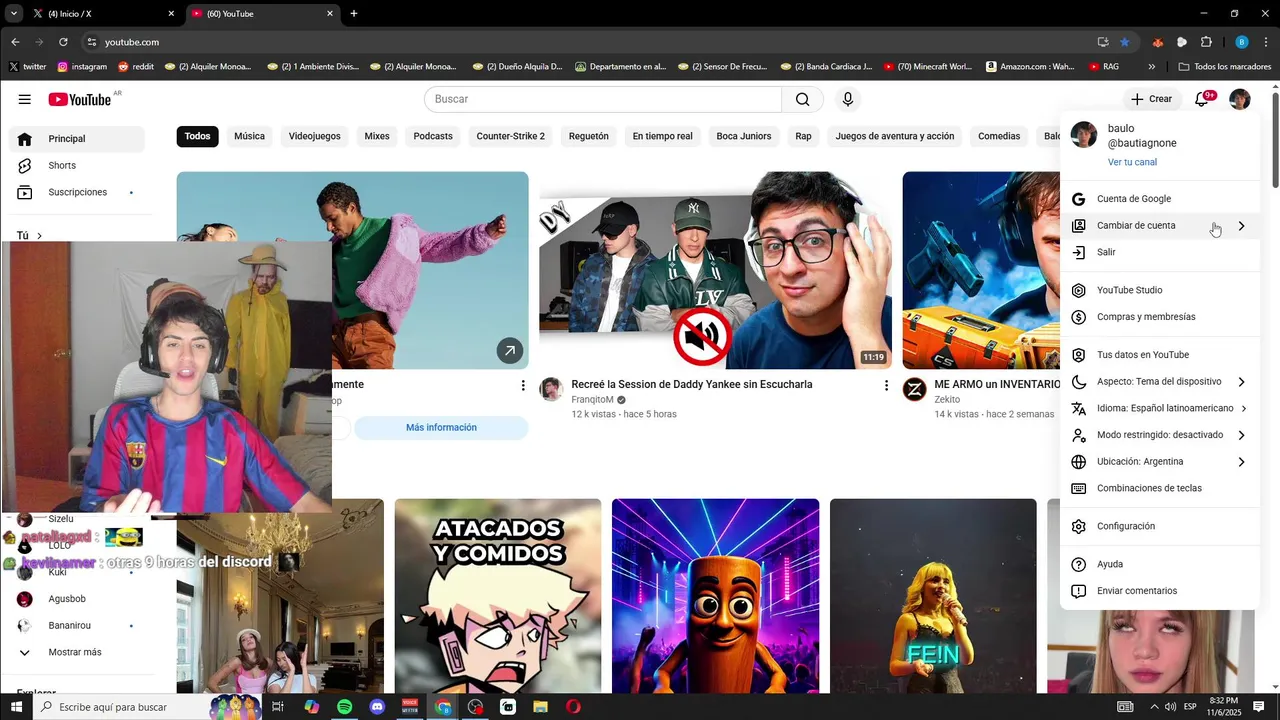
Task: Expand Aspecto: Tema del dispositivo
Action: [1159, 382]
